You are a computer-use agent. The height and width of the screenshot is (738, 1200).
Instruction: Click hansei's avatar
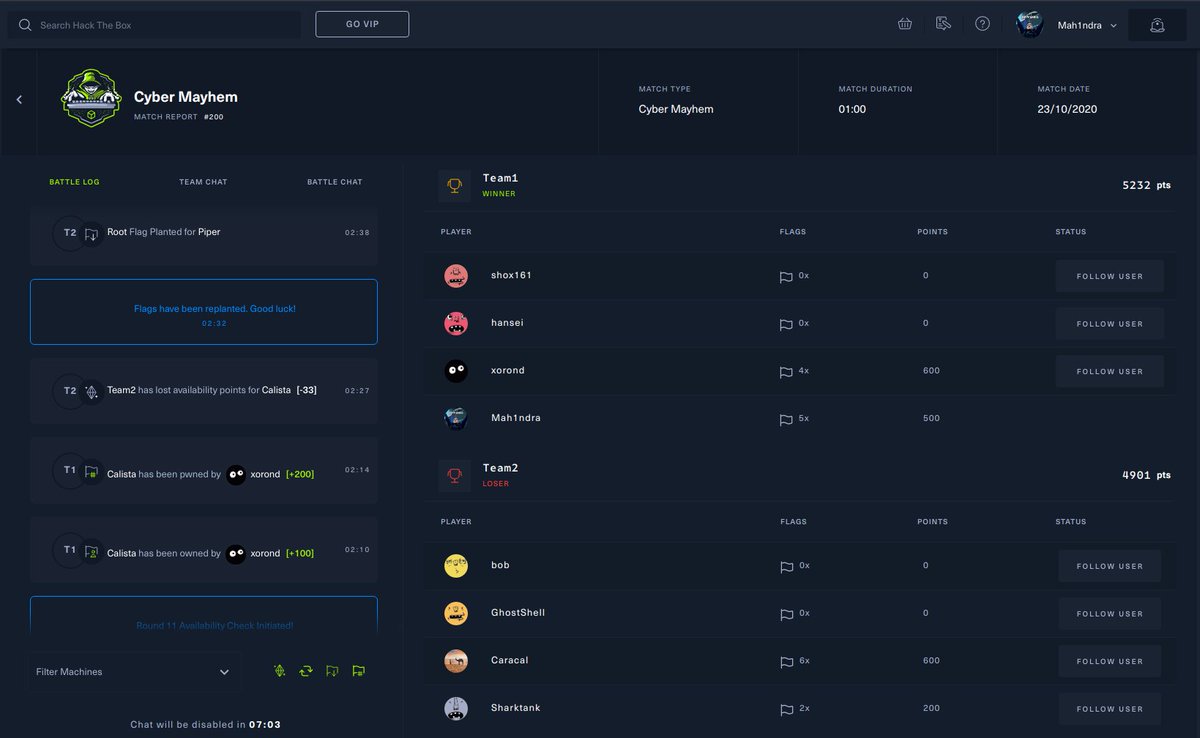click(x=456, y=323)
